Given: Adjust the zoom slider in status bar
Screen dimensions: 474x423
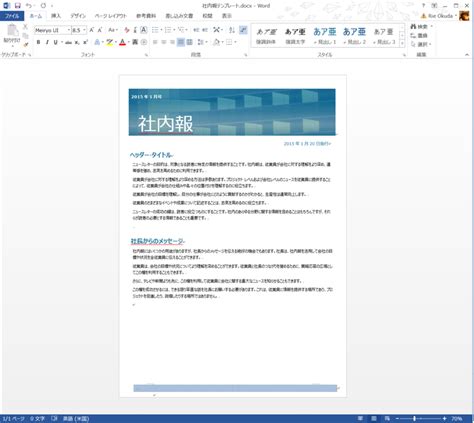Looking at the screenshot, I should (x=414, y=419).
